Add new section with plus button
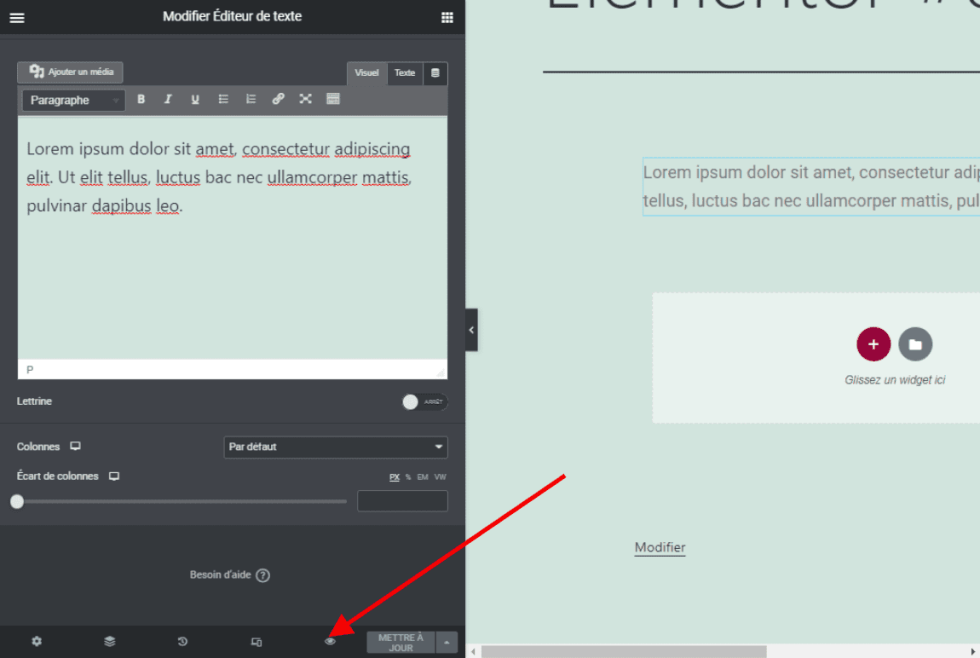The image size is (980, 658). [873, 344]
